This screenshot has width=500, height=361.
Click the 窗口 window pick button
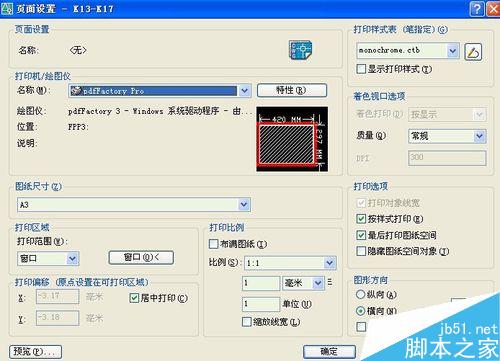(141, 258)
